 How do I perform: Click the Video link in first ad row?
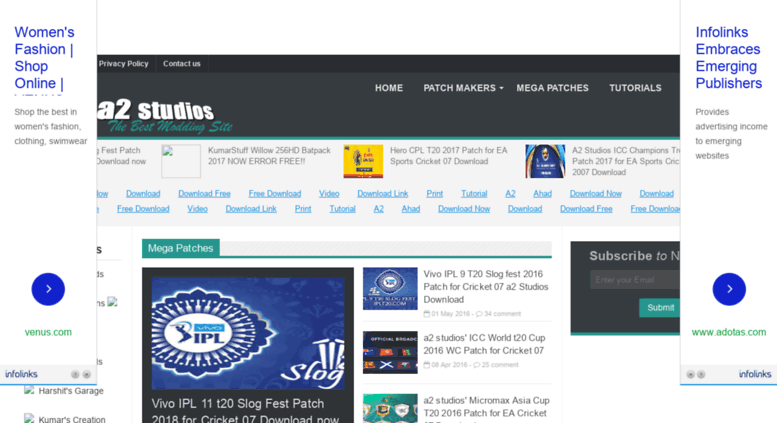tap(329, 194)
